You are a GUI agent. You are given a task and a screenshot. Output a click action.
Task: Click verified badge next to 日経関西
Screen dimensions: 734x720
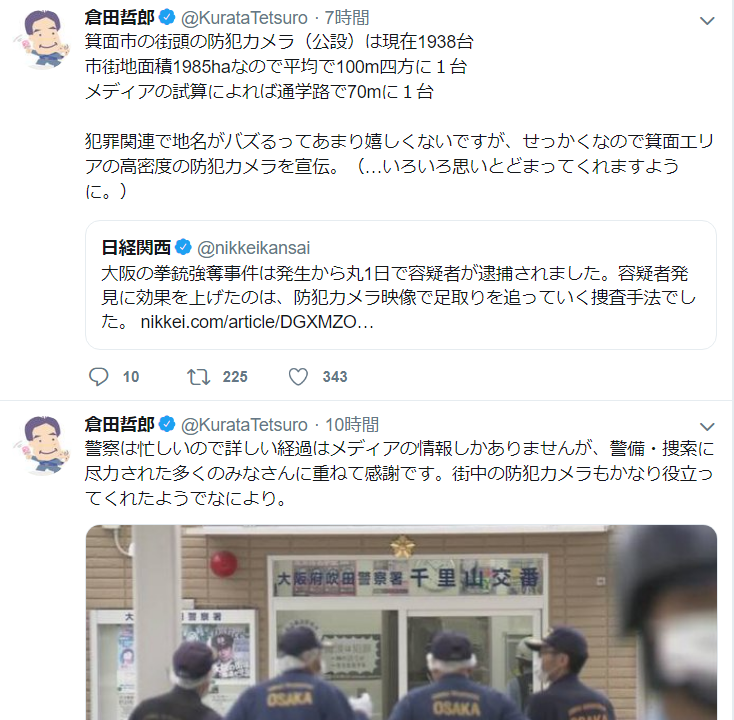tap(183, 247)
